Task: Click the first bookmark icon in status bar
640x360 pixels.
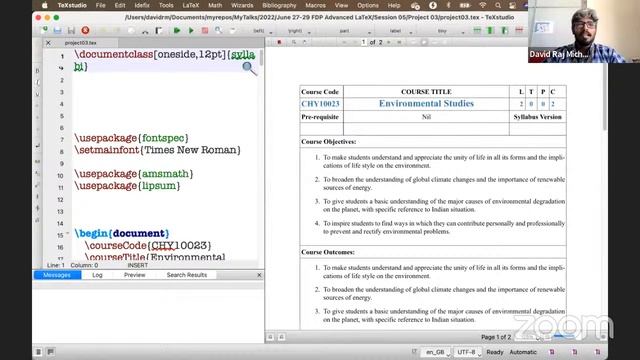Action: (x=552, y=352)
